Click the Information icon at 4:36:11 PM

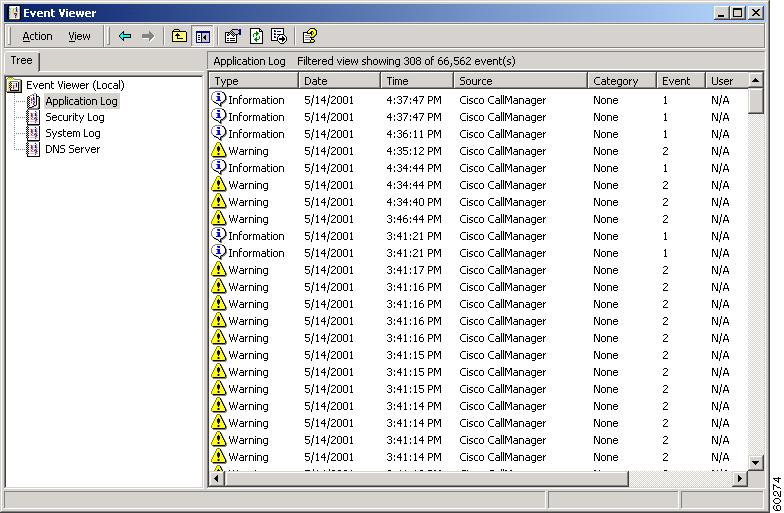(218, 133)
